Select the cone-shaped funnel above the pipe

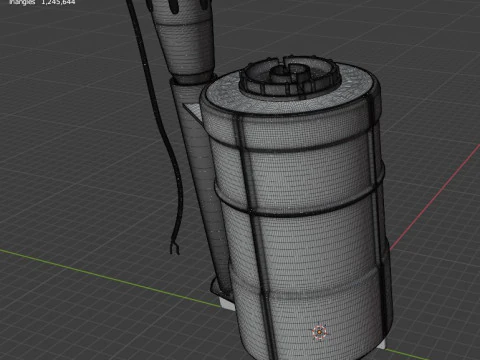click(x=188, y=43)
